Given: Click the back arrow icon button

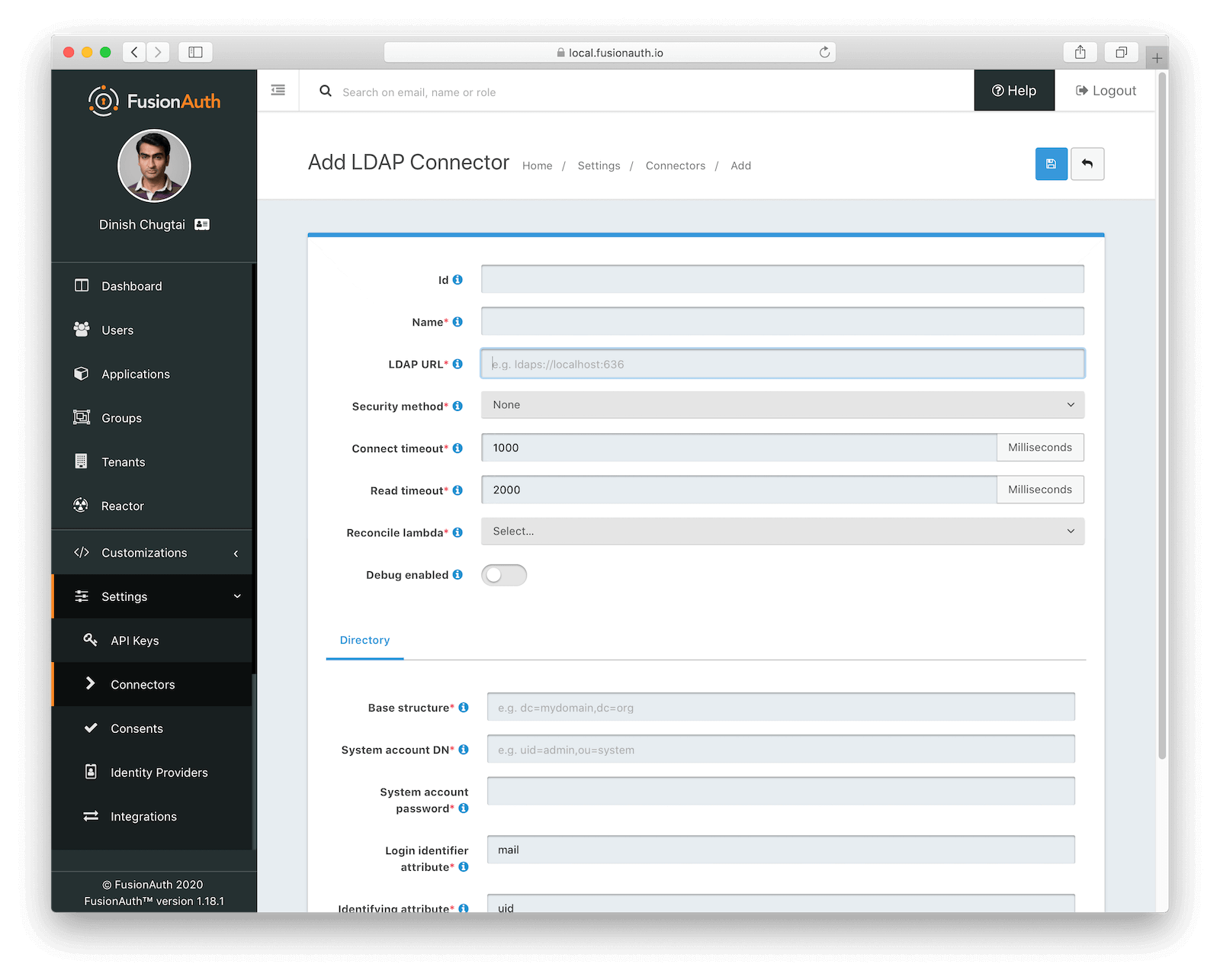Looking at the screenshot, I should (1087, 164).
